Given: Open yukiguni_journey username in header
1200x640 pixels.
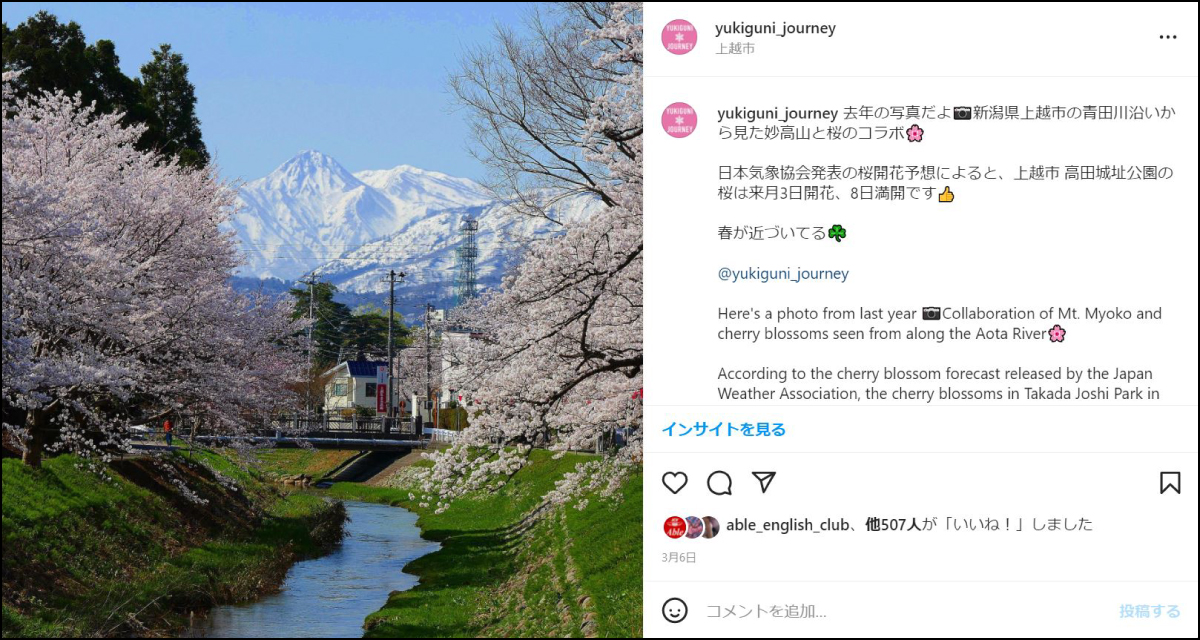Looking at the screenshot, I should pyautogui.click(x=775, y=28).
